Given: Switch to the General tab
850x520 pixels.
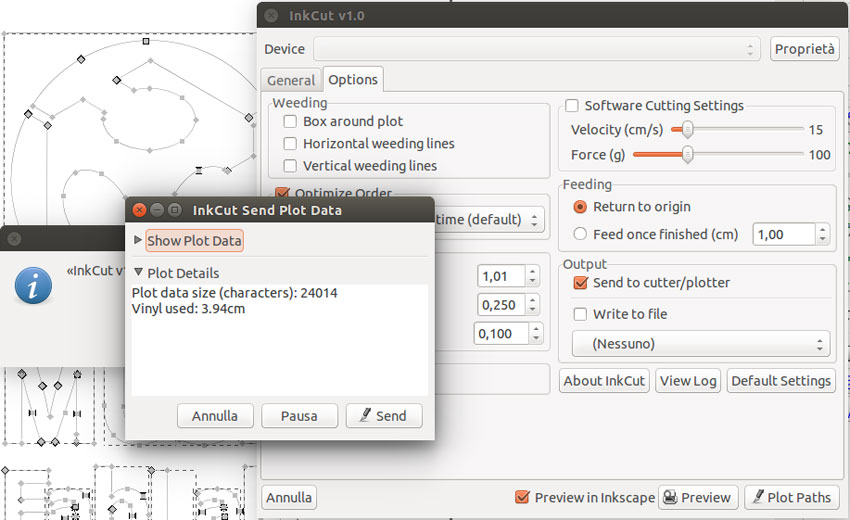Looking at the screenshot, I should (291, 81).
